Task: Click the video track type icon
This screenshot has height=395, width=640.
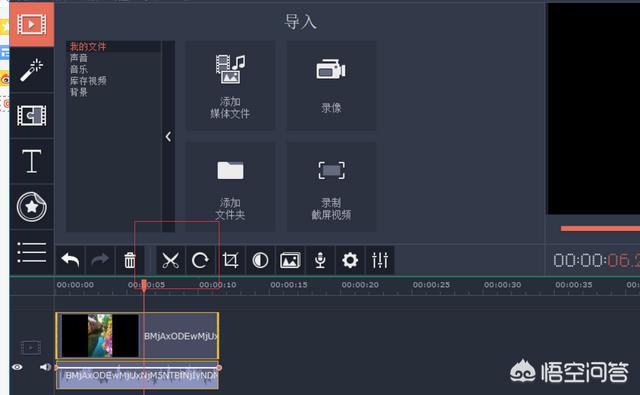Action: (31, 348)
